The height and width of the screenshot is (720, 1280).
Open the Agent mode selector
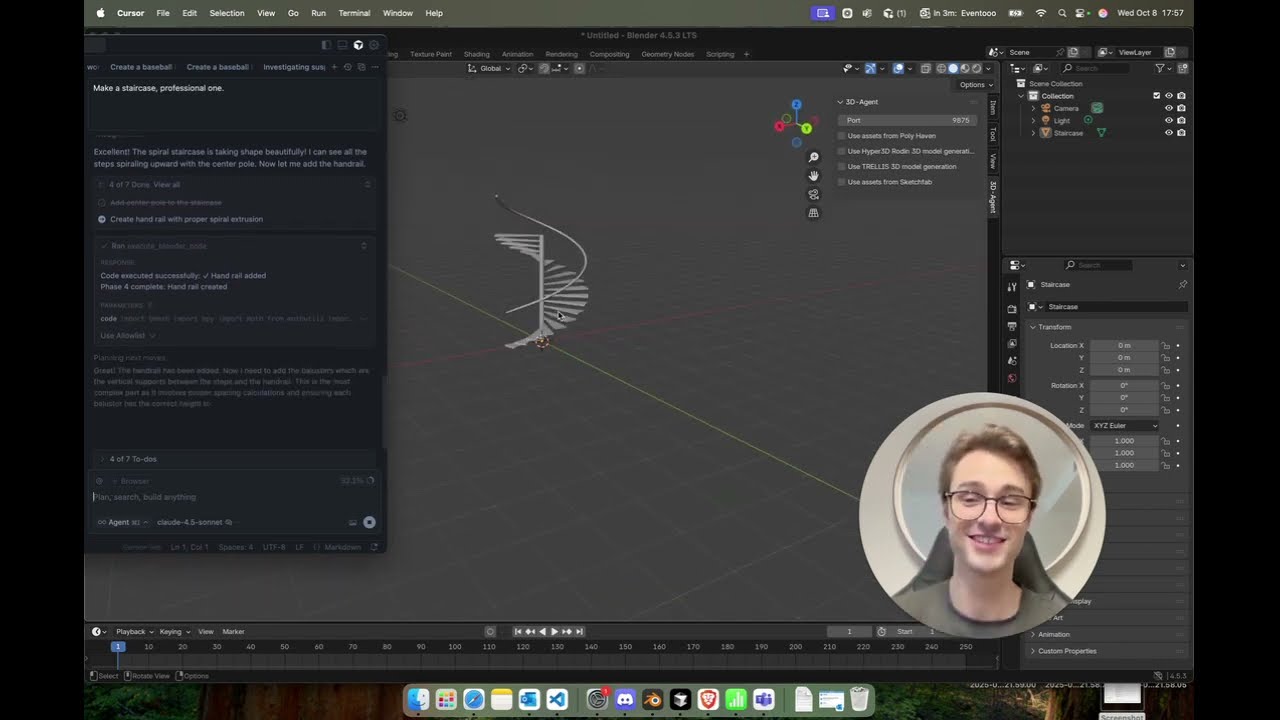click(122, 522)
